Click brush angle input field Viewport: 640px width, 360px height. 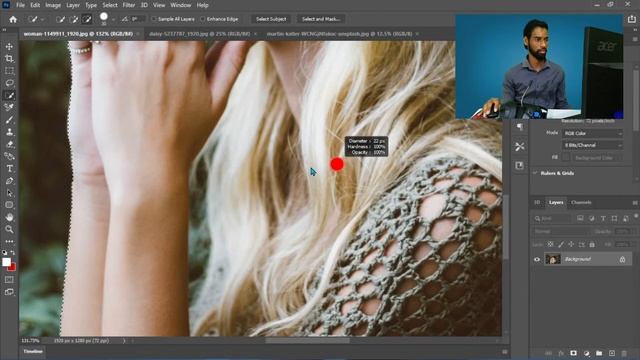coord(138,19)
